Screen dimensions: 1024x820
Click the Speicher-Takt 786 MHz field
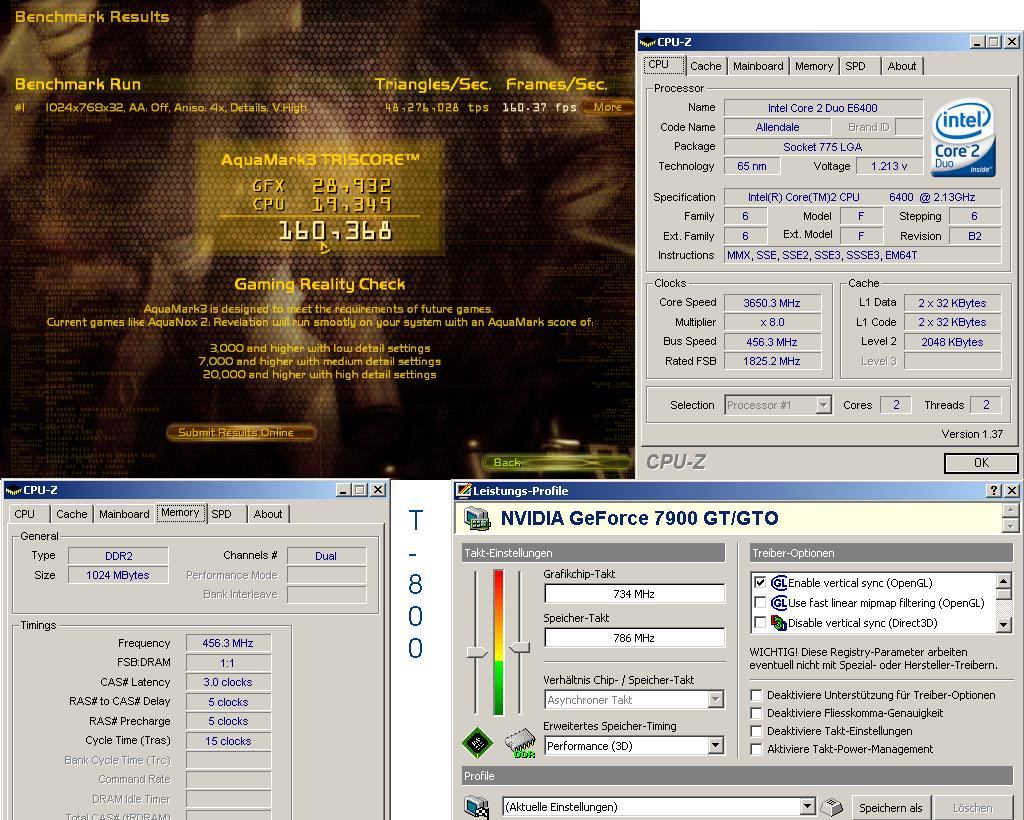coord(634,638)
